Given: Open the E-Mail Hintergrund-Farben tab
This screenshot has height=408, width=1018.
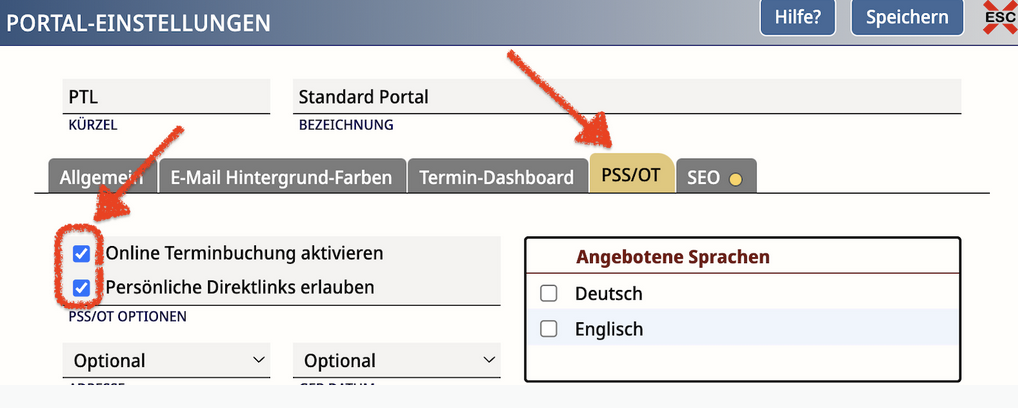Looking at the screenshot, I should click(282, 177).
